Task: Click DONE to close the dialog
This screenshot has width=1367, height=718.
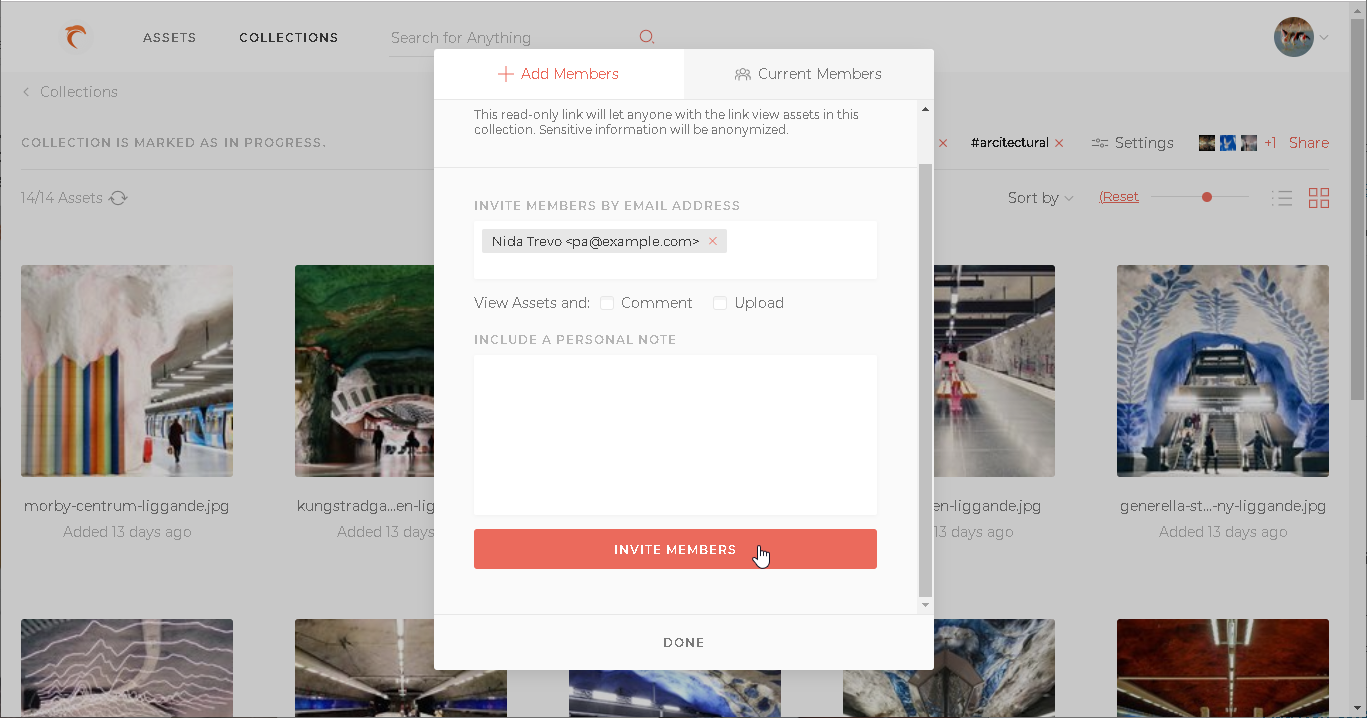Action: [x=684, y=643]
